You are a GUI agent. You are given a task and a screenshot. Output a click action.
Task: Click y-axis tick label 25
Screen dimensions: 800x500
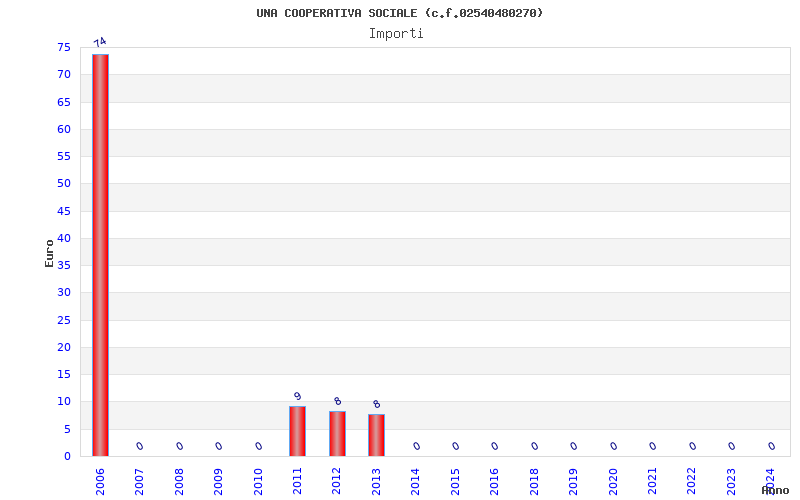point(64,320)
